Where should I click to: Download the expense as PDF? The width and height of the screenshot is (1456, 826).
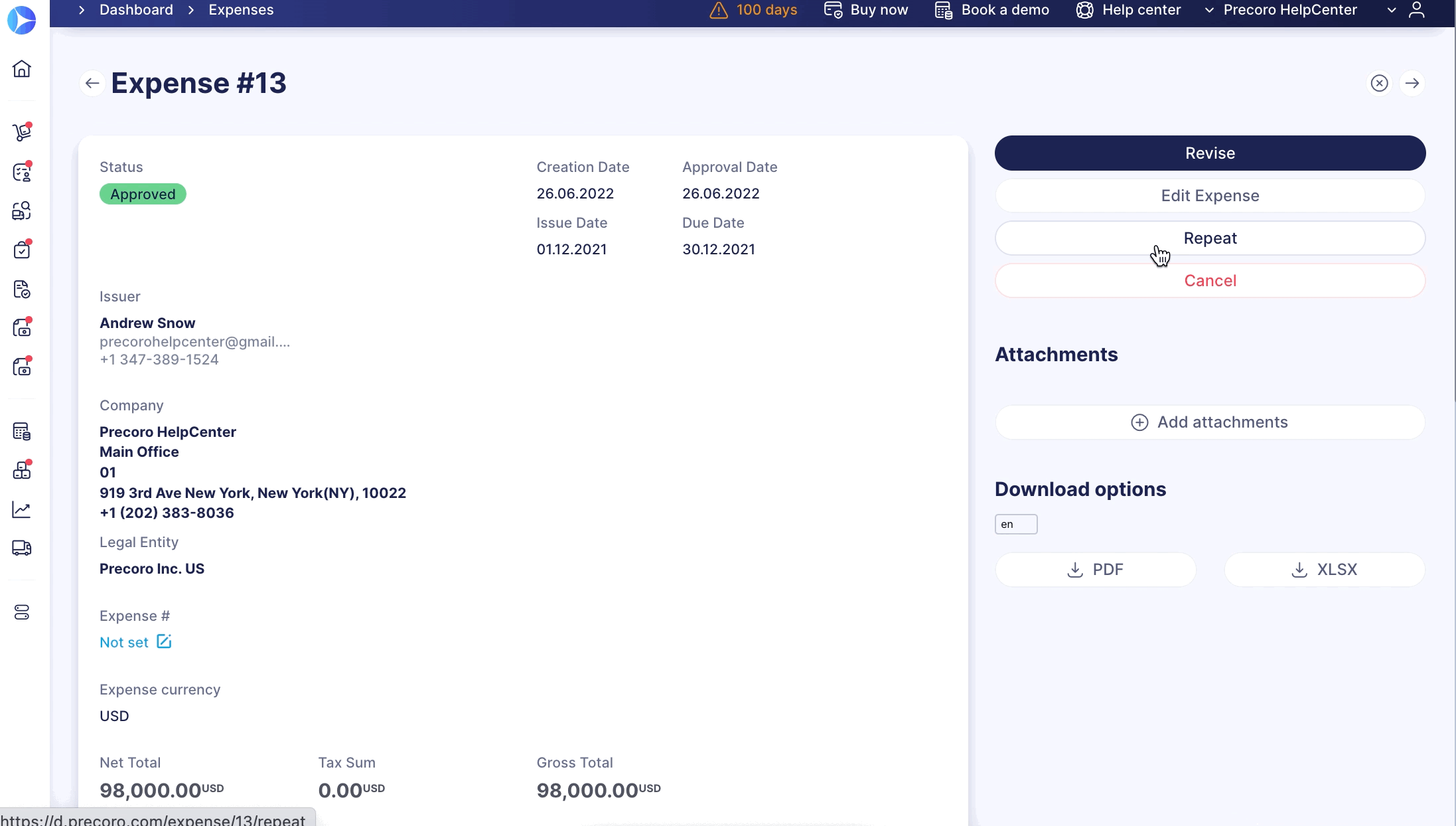1096,570
